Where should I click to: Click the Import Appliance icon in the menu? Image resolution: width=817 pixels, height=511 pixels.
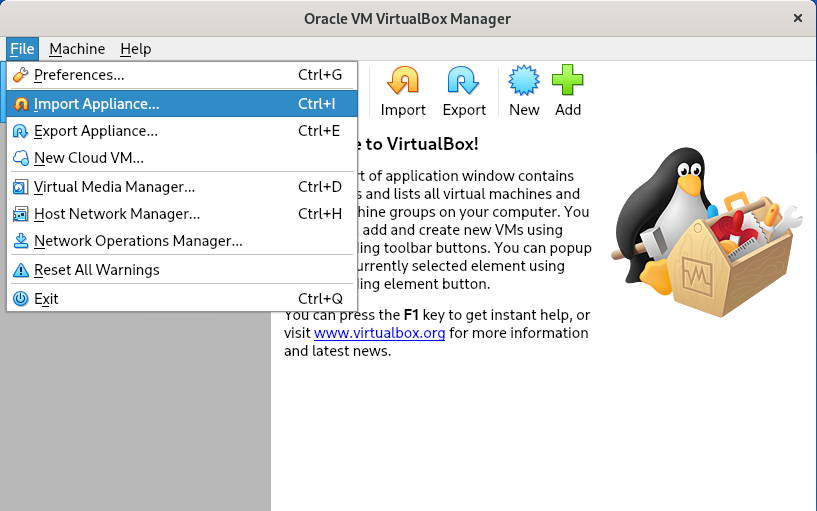(20, 104)
